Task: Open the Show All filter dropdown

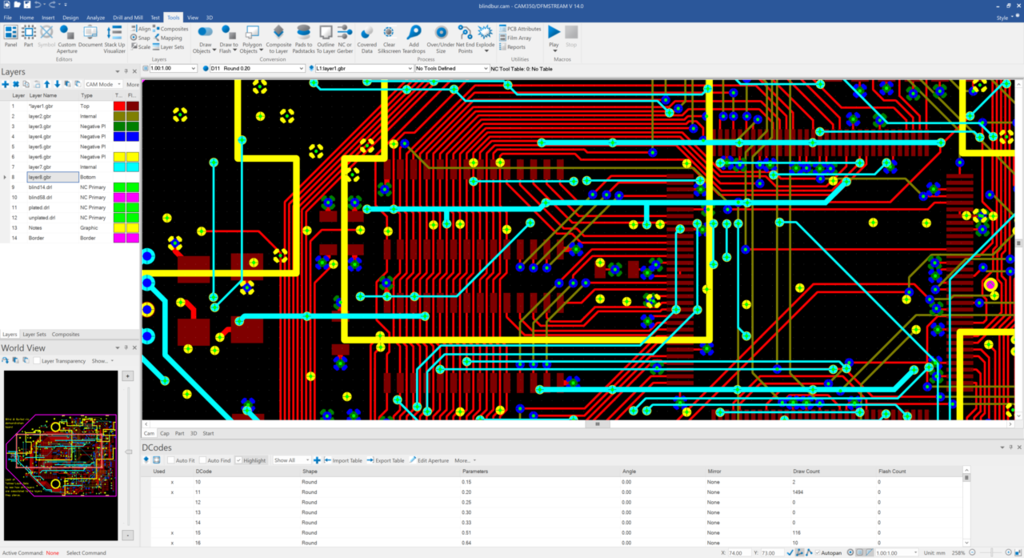Action: [291, 461]
